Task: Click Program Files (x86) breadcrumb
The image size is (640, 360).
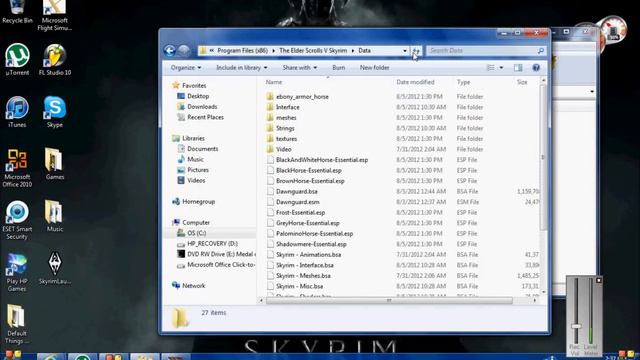Action: coord(242,51)
